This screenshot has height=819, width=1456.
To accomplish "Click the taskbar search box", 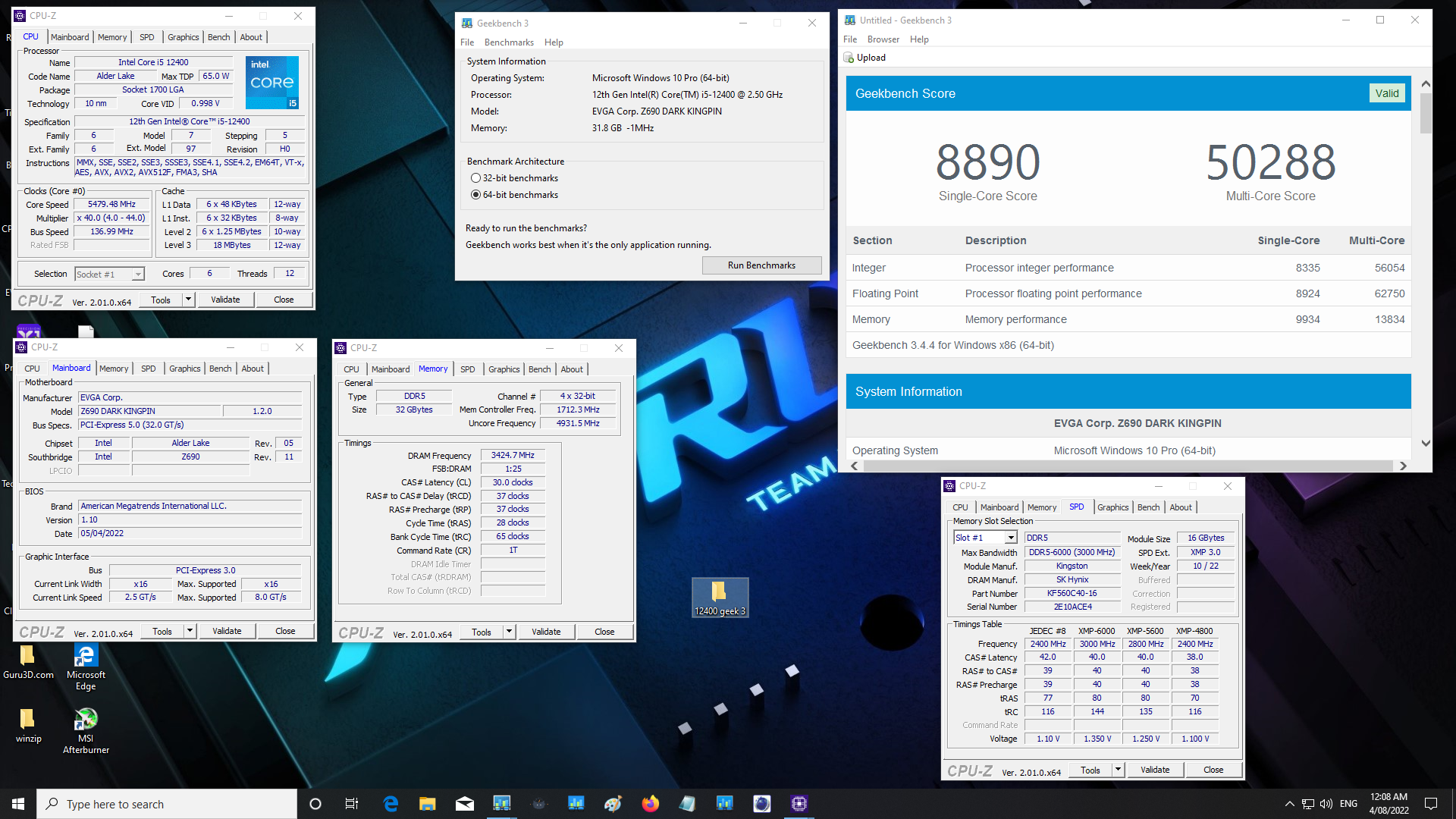I will (x=167, y=804).
